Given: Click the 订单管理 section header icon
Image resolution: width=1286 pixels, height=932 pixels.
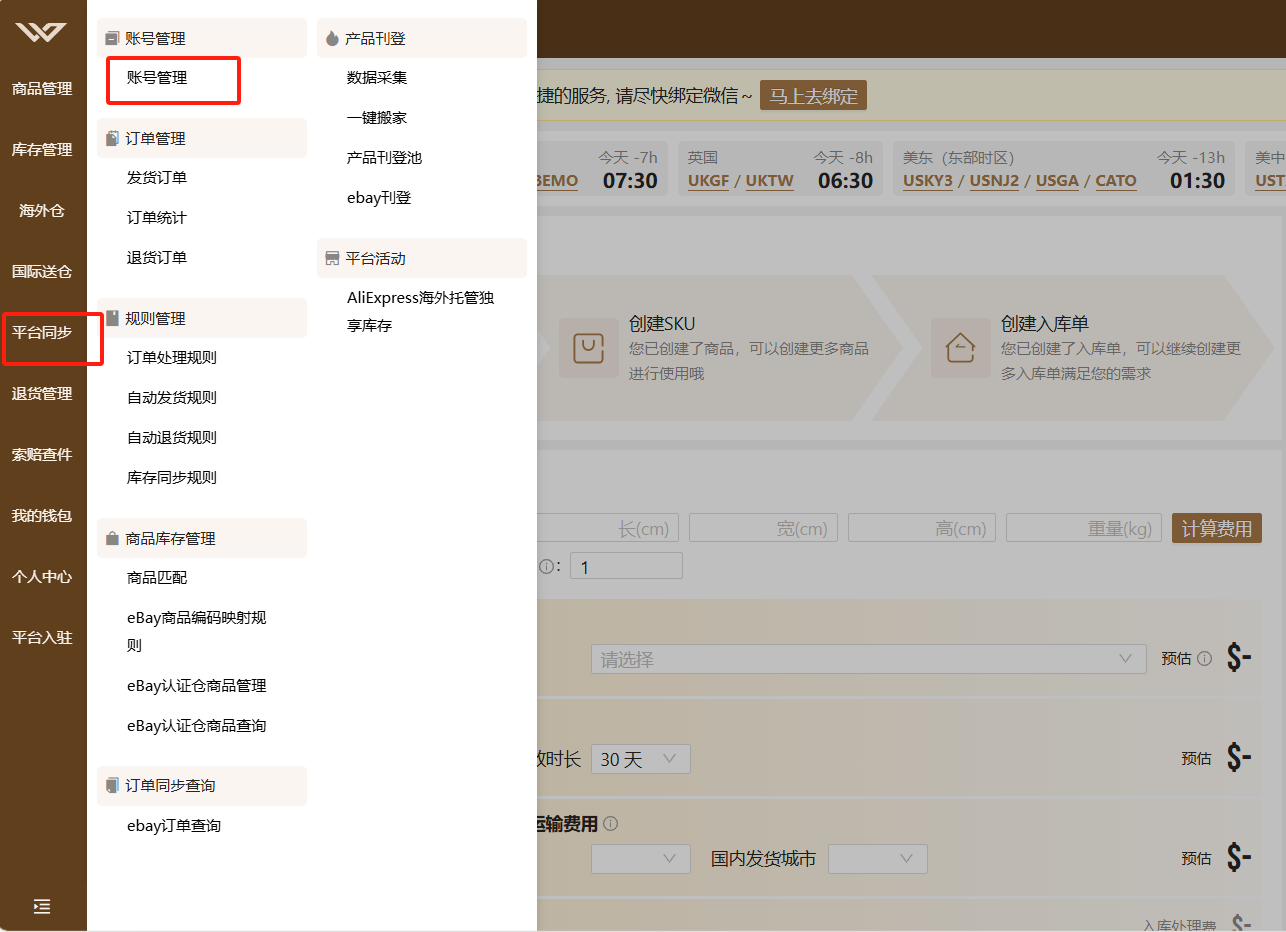Looking at the screenshot, I should click(x=112, y=138).
